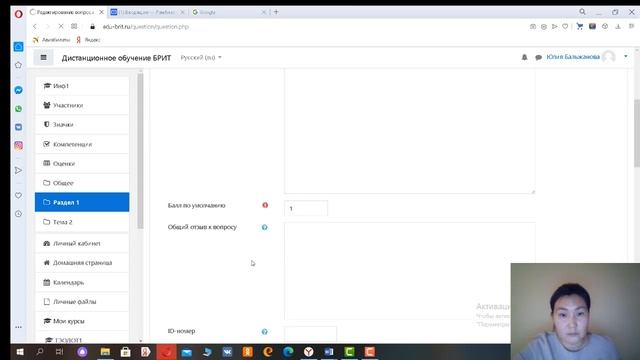Open Личные файлы

point(82,302)
